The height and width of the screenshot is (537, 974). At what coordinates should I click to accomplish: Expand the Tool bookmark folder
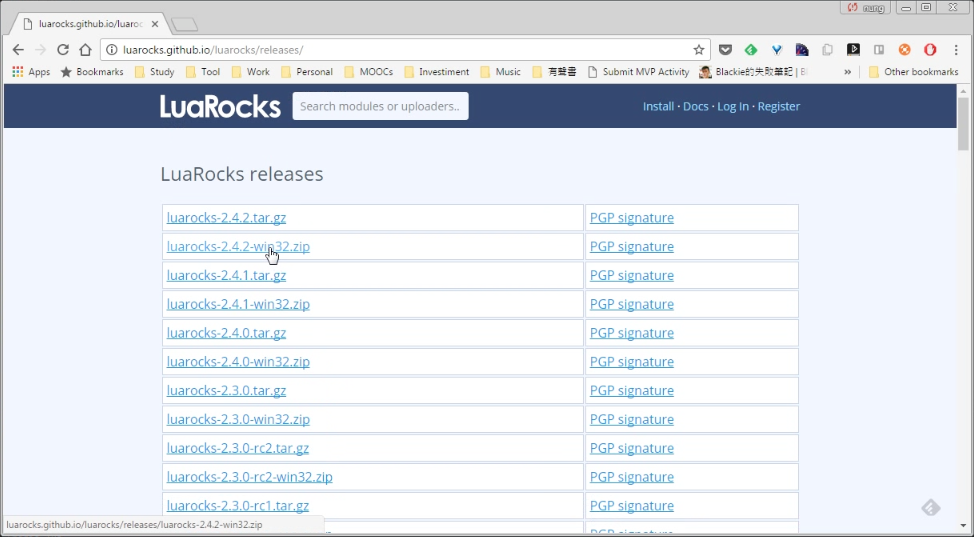pyautogui.click(x=203, y=71)
